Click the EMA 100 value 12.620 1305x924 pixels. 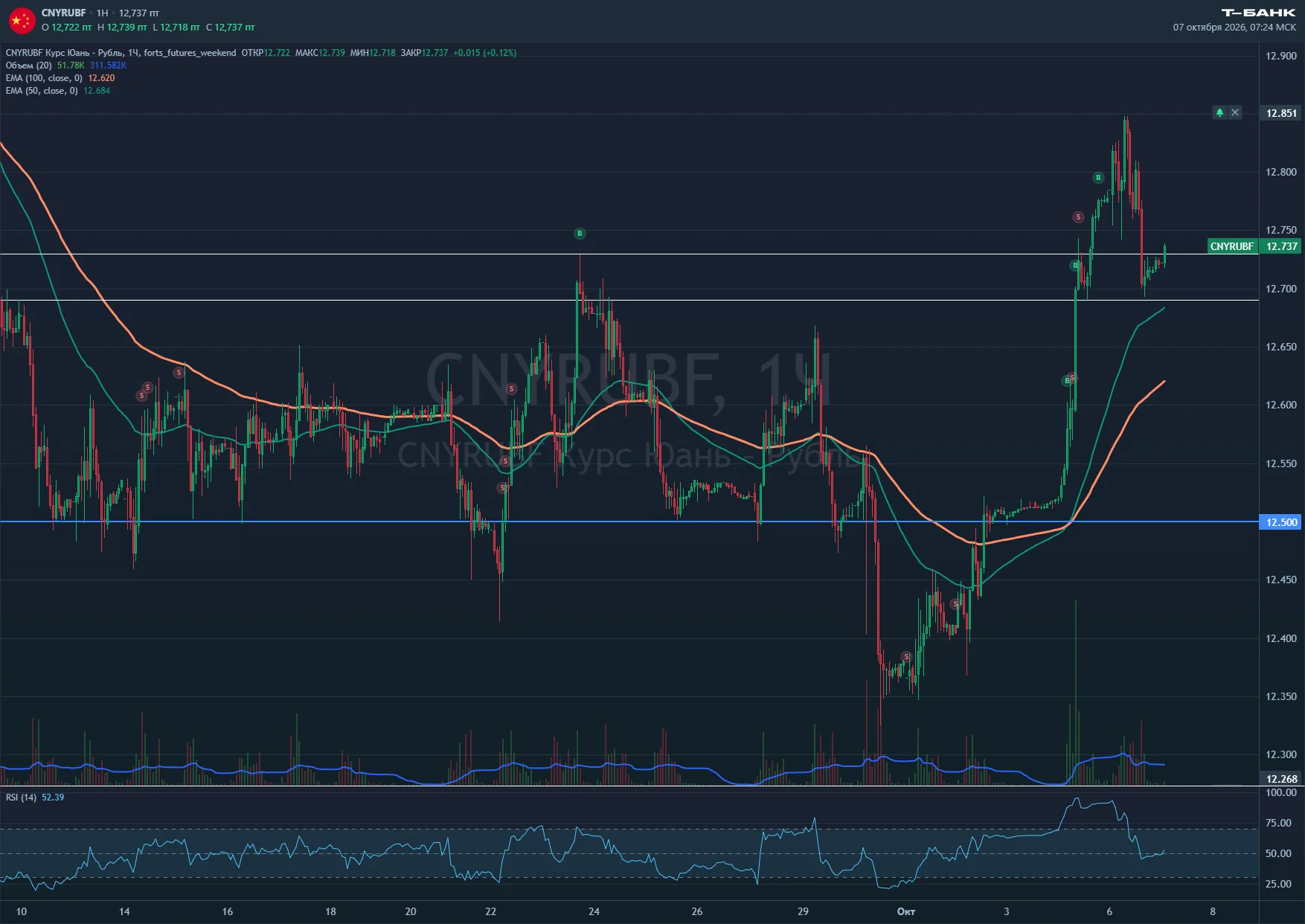pos(101,78)
